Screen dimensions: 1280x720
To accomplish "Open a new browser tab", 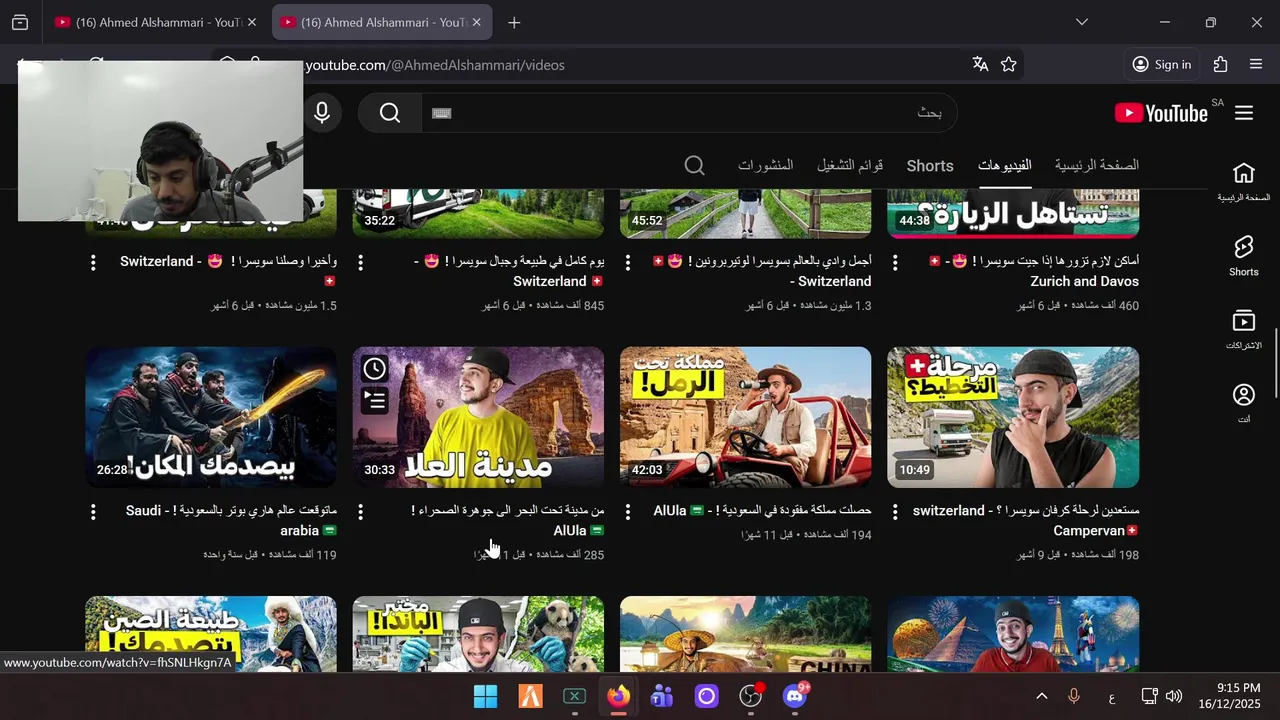I will click(514, 22).
